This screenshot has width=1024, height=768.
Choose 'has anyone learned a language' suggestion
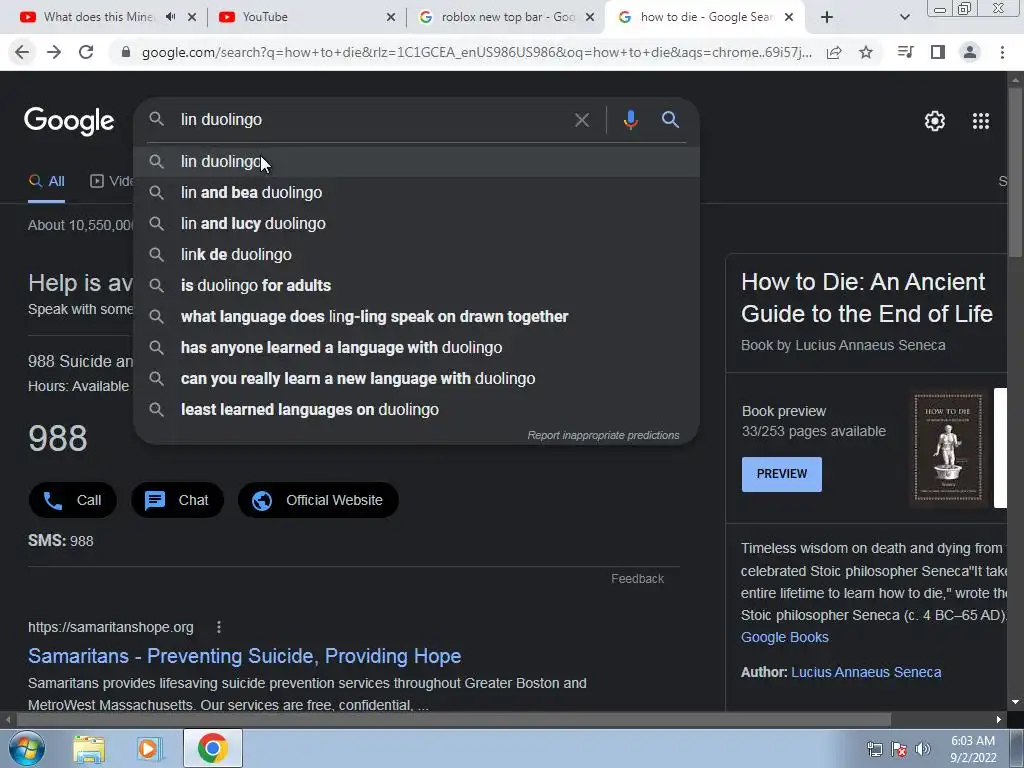(417, 347)
